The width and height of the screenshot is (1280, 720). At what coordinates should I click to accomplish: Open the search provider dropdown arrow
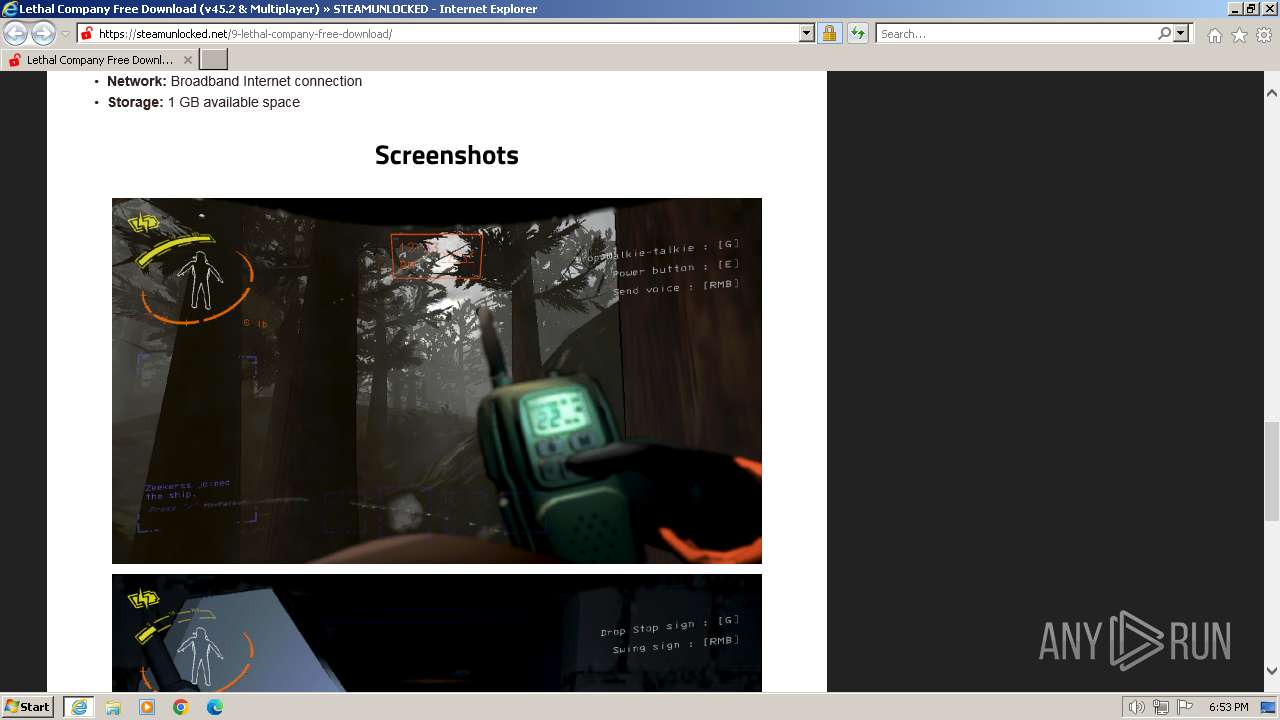pyautogui.click(x=1181, y=33)
